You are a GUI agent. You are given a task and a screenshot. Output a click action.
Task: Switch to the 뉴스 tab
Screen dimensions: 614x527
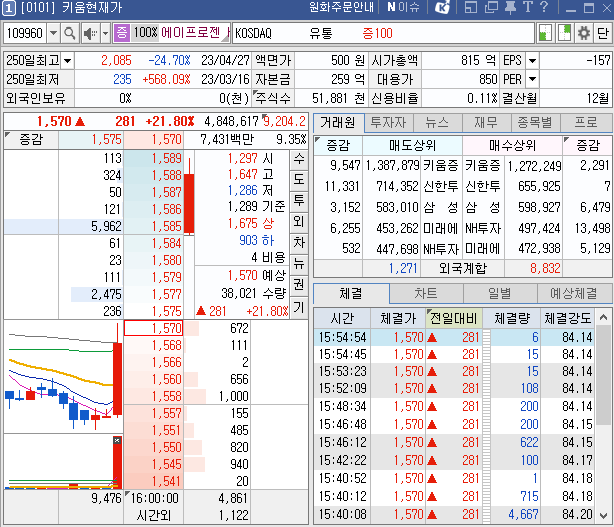click(437, 123)
